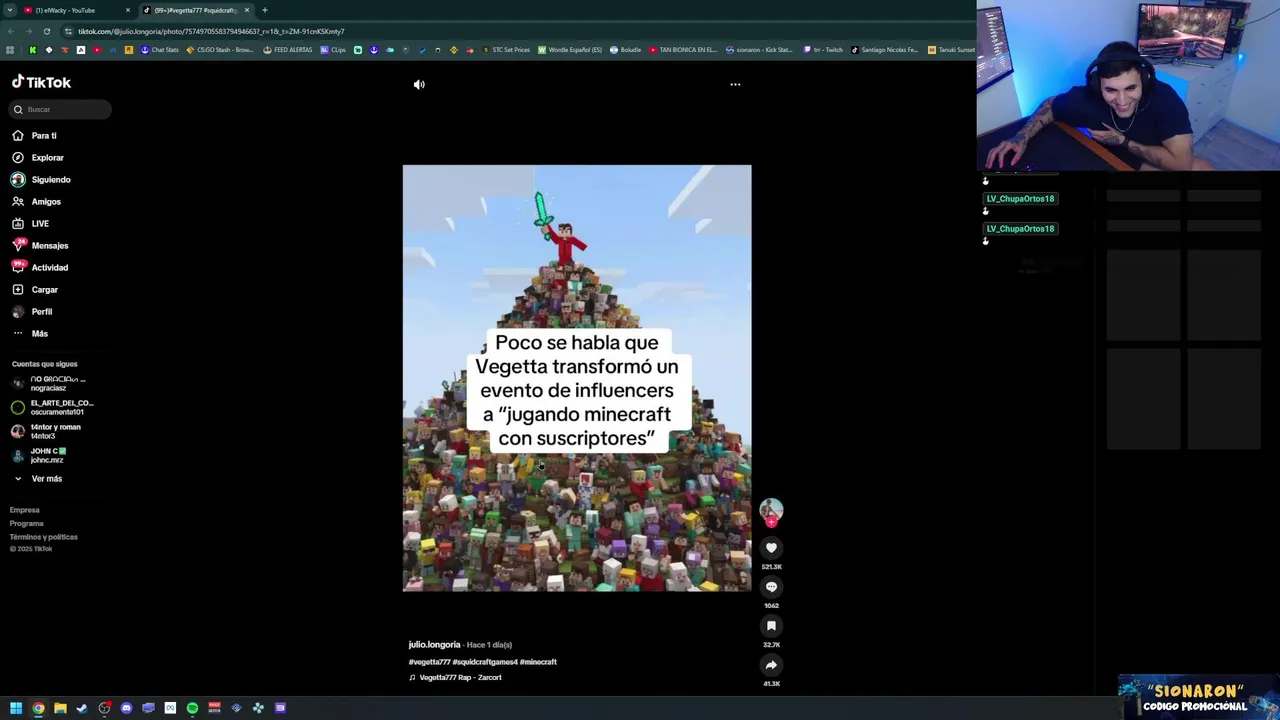Open the Para ti feed
The height and width of the screenshot is (720, 1280).
(x=35, y=135)
